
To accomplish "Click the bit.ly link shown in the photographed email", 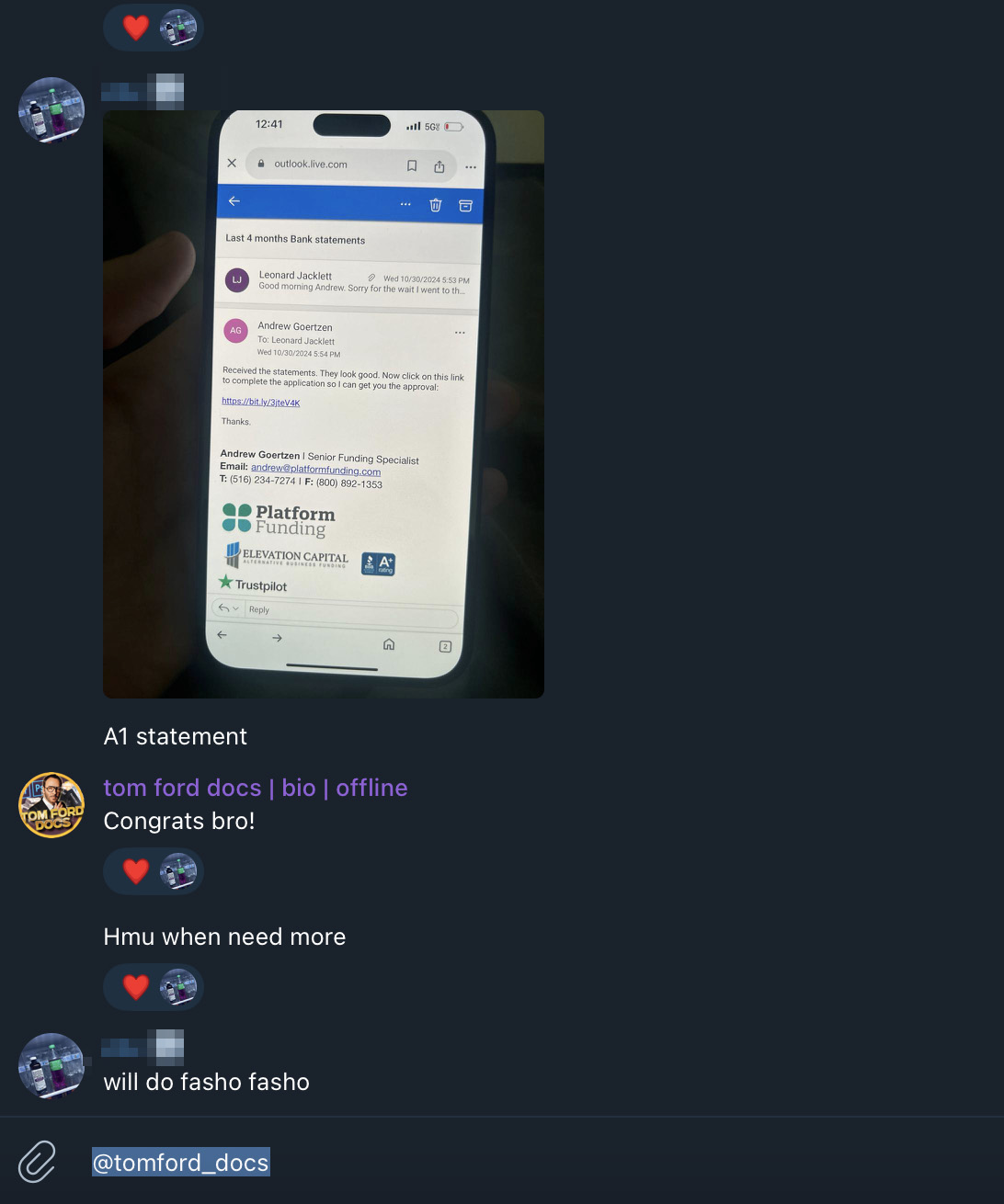I will coord(260,402).
